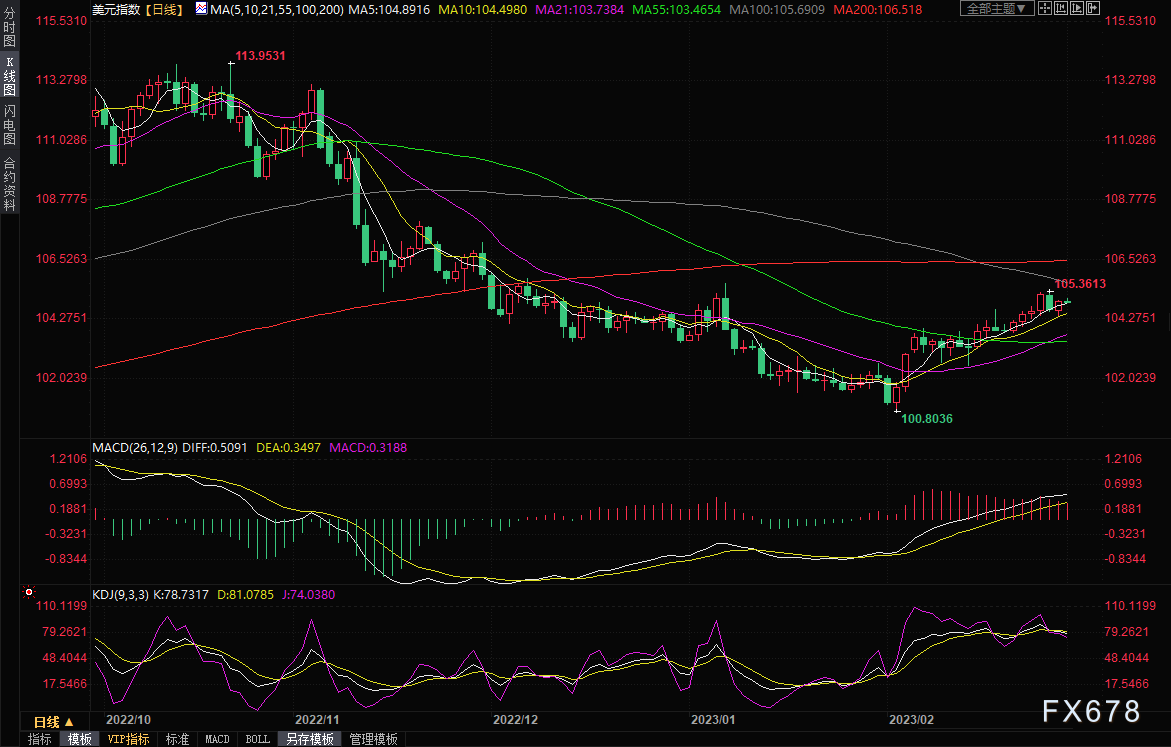Expand the 日线 period selector
1171x747 pixels.
53,722
